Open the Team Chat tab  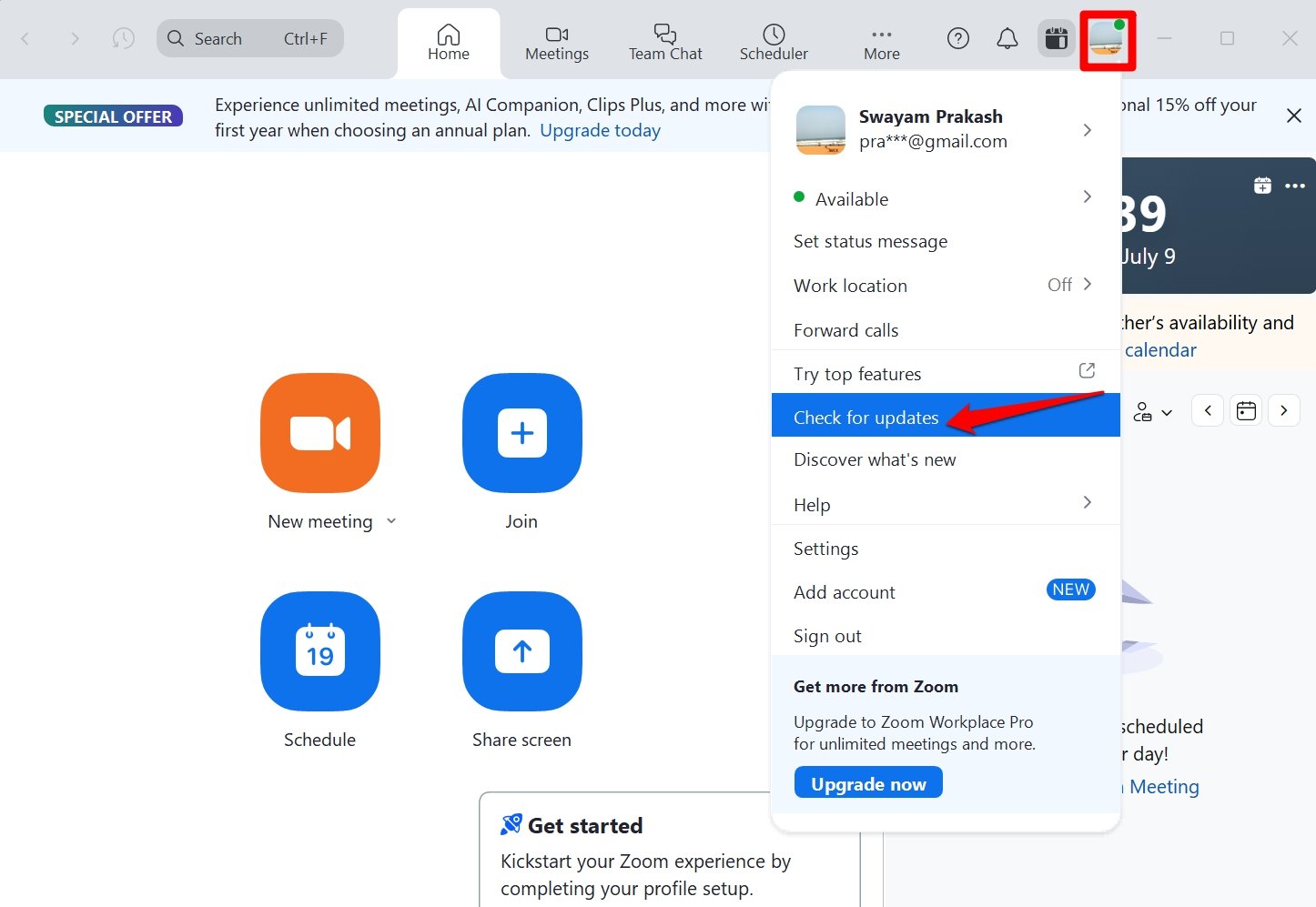click(x=665, y=43)
